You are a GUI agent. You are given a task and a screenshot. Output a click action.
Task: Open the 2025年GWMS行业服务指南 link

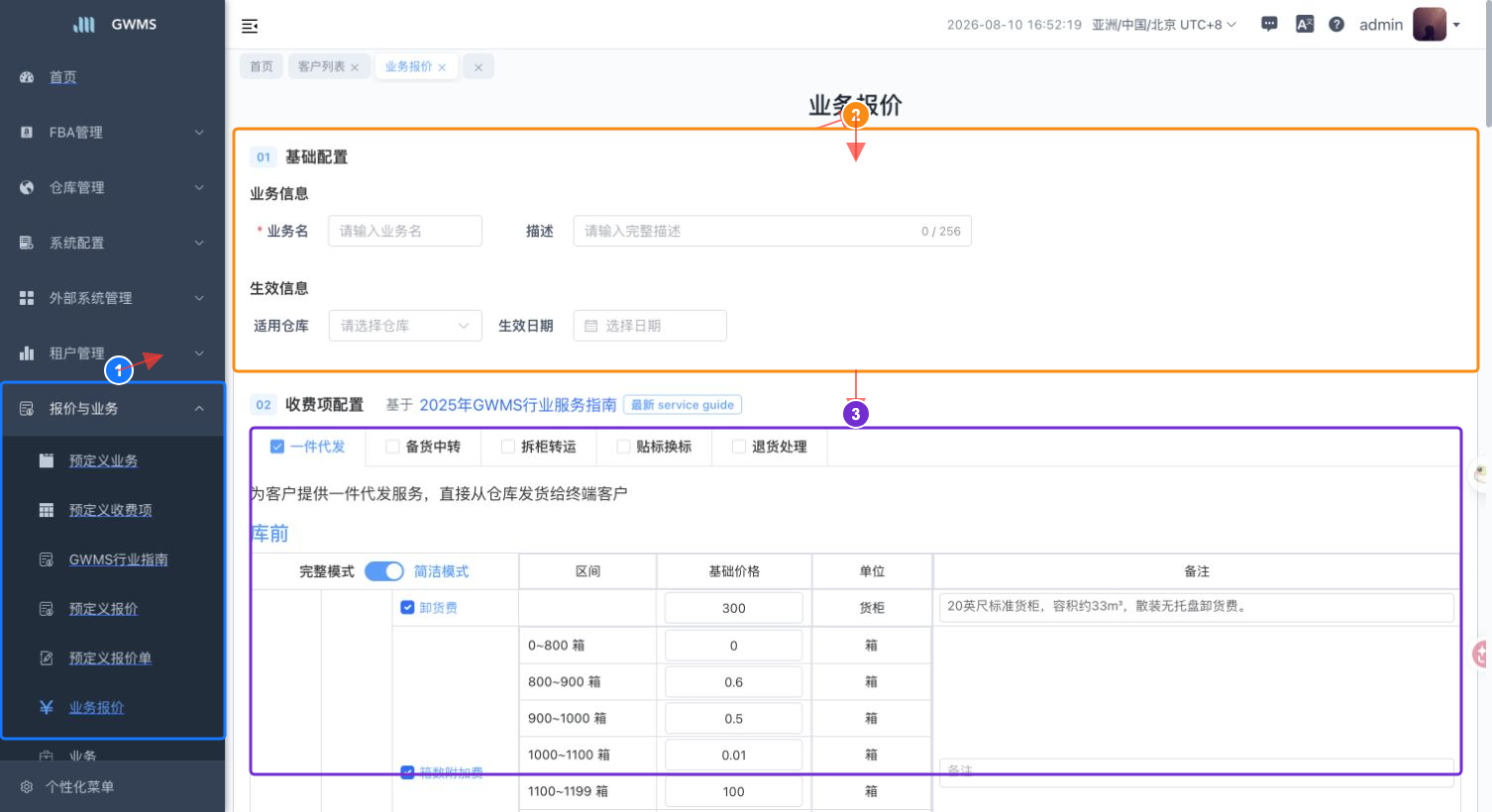tap(518, 405)
